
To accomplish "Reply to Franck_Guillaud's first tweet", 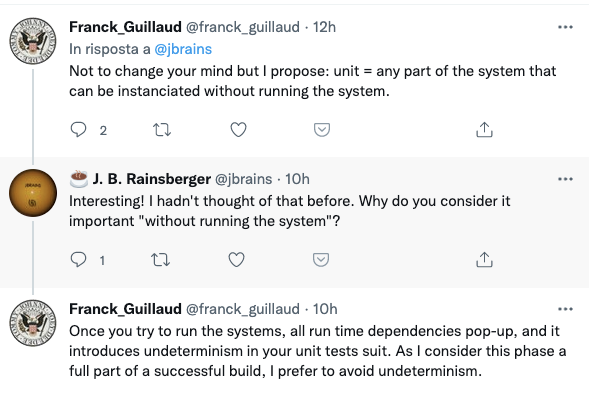I will tap(78, 130).
